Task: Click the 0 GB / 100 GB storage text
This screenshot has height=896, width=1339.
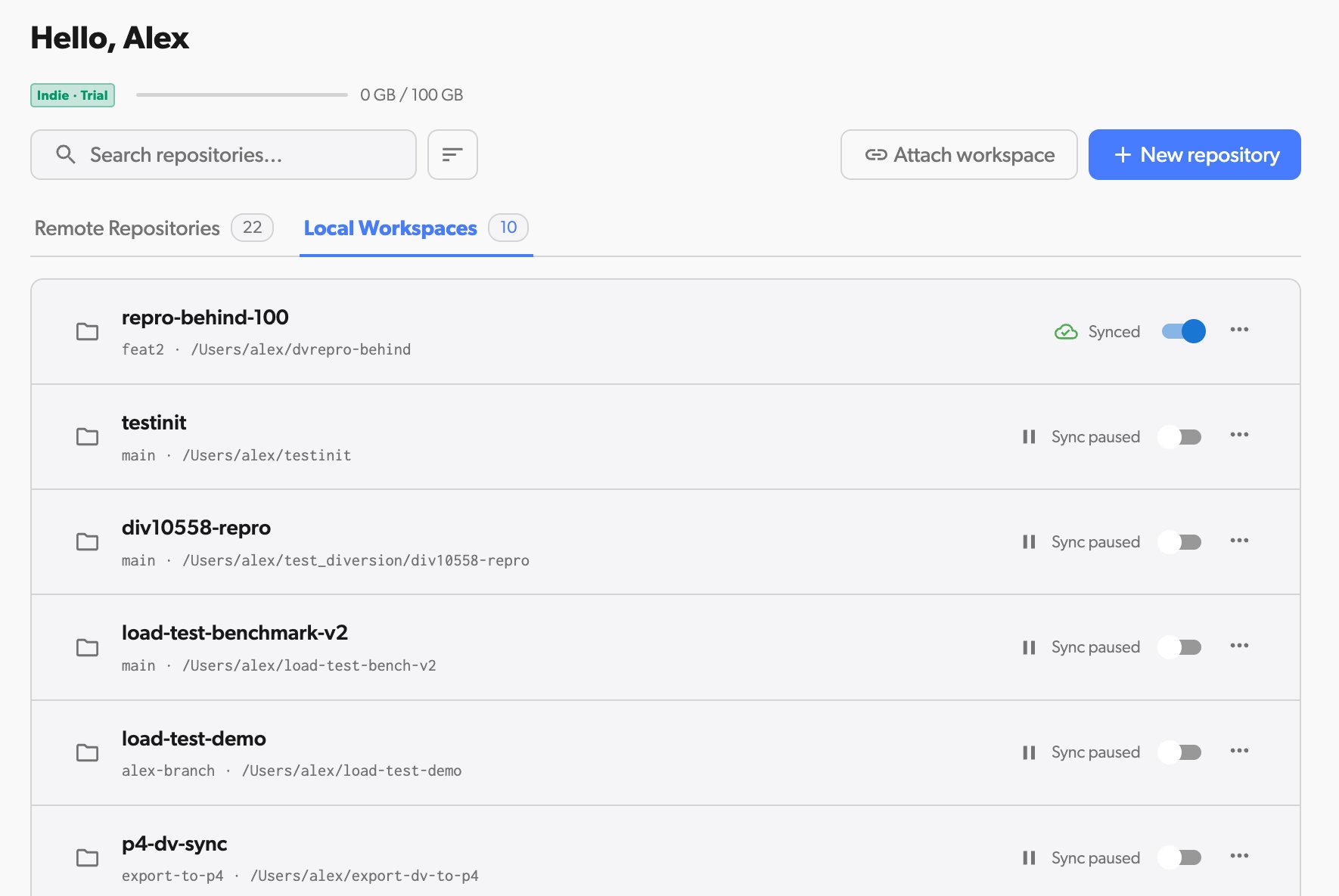Action: point(412,95)
